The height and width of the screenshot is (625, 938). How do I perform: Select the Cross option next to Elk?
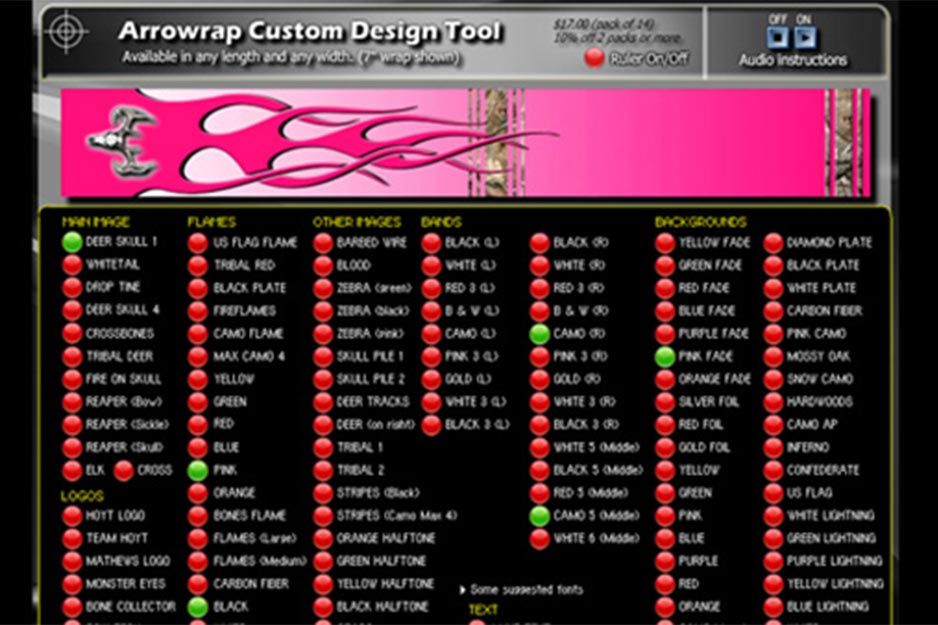click(123, 470)
